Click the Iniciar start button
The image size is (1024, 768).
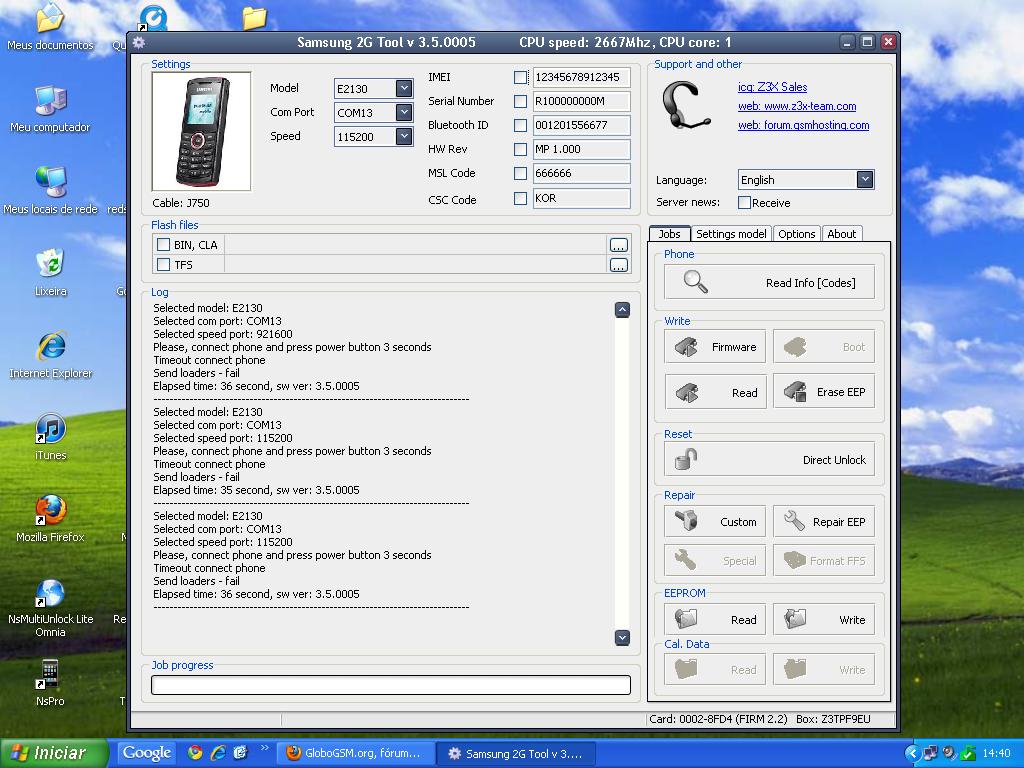coord(54,753)
